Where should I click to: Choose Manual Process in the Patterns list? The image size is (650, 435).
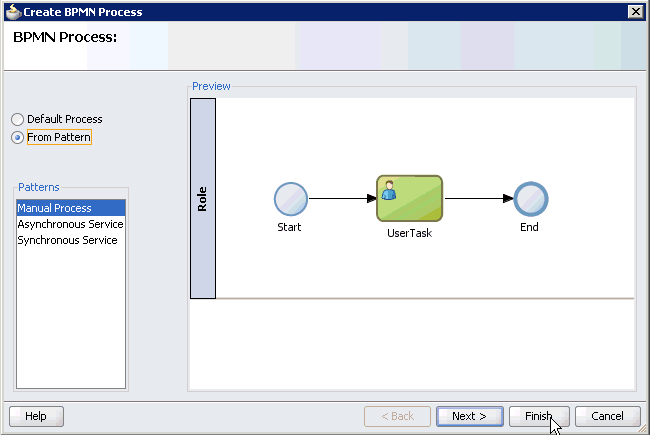71,208
